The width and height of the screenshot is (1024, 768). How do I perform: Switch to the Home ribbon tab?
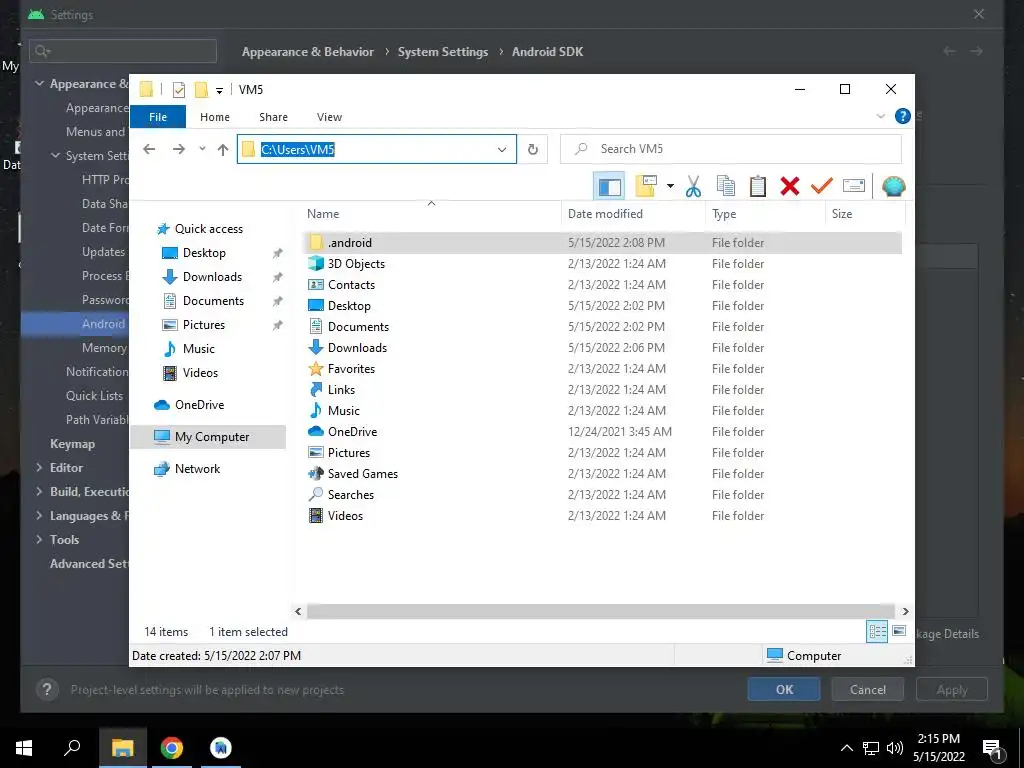click(x=215, y=117)
